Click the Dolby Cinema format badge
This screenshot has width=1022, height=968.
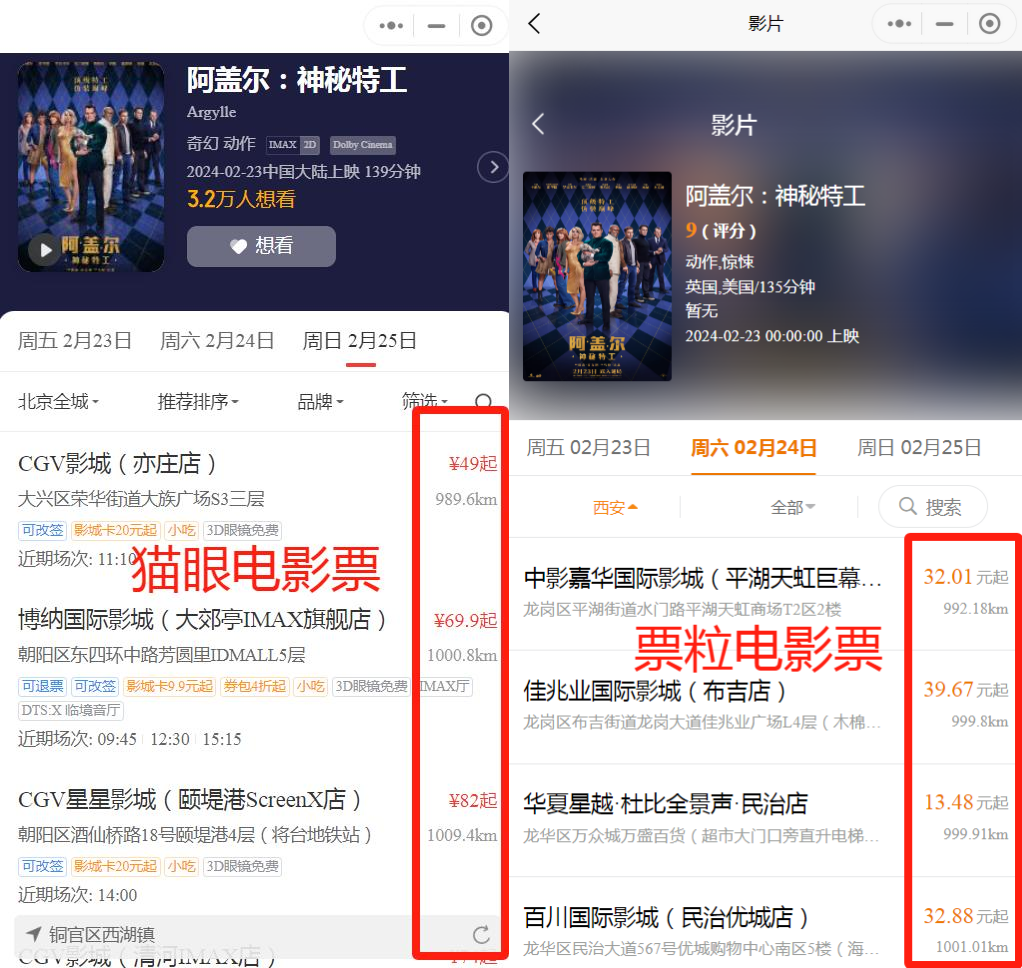coord(362,145)
